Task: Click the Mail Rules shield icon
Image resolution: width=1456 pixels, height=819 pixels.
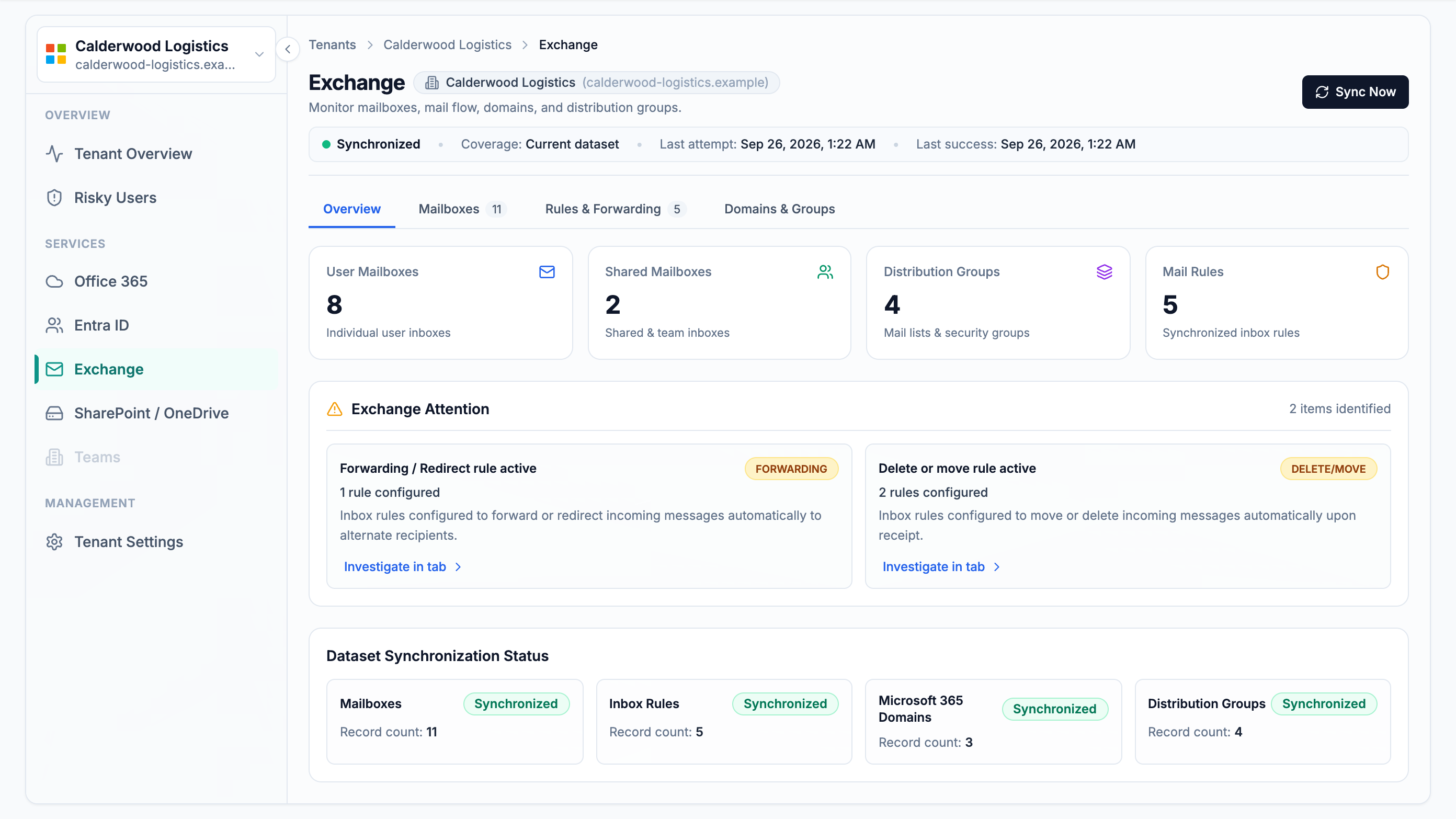Action: 1383,272
